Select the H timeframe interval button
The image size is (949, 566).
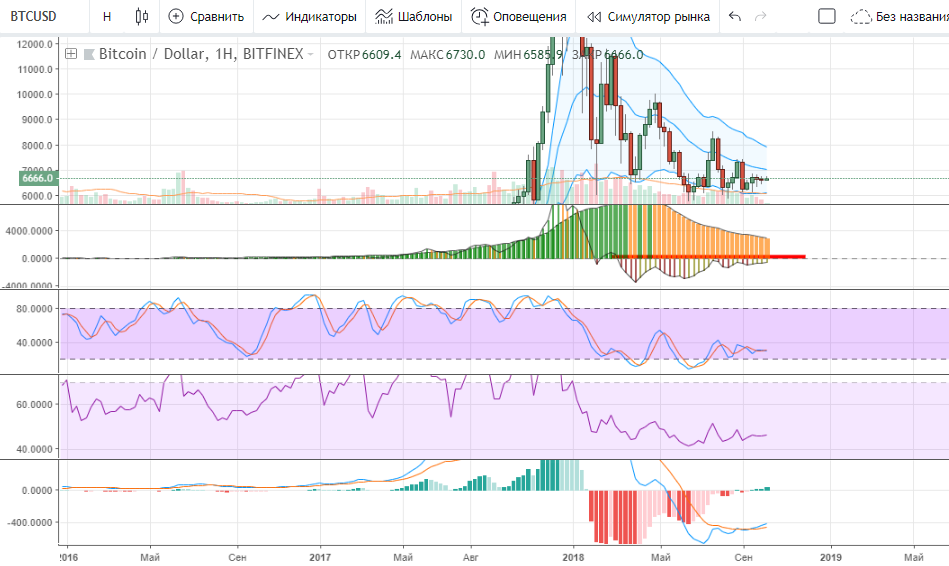tap(107, 17)
